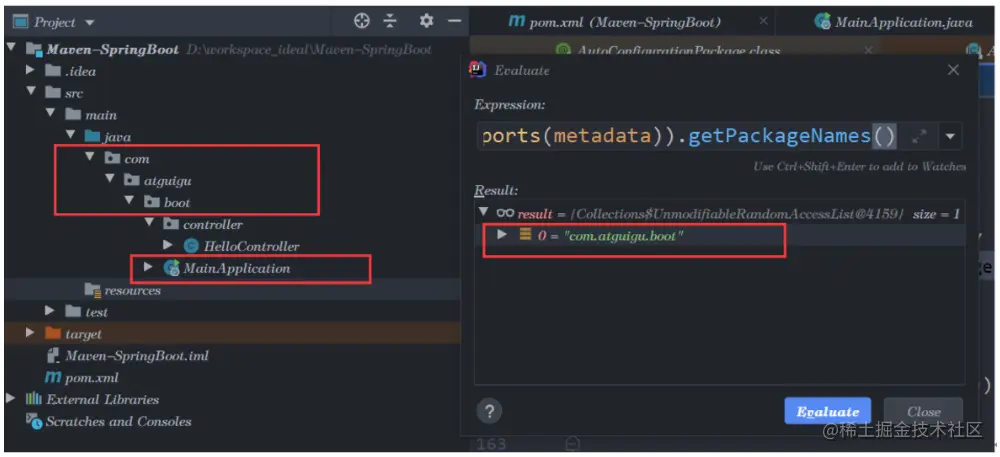1000x457 pixels.
Task: Switch to MainApplication.java tab
Action: [x=893, y=22]
